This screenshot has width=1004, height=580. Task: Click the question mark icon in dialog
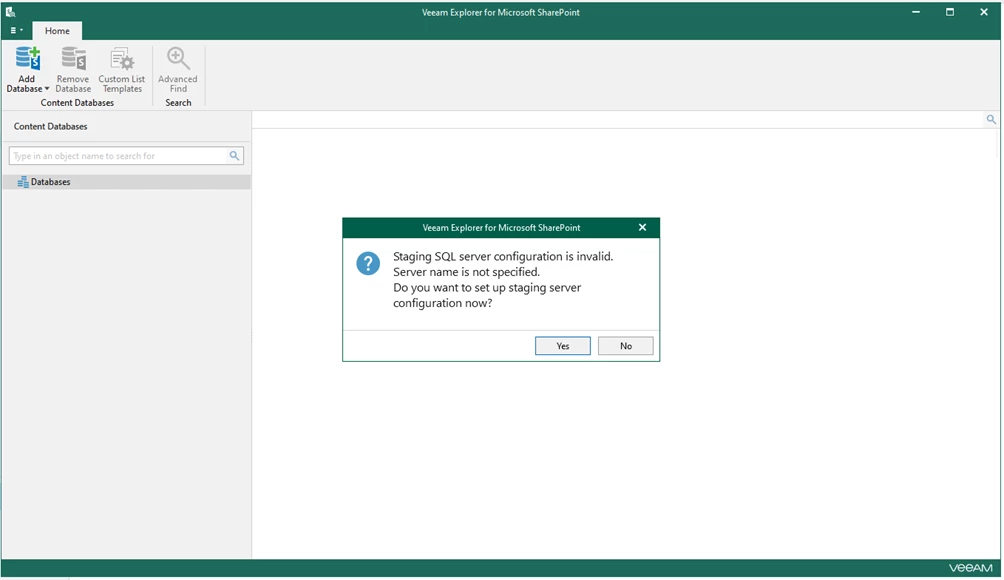tap(368, 263)
